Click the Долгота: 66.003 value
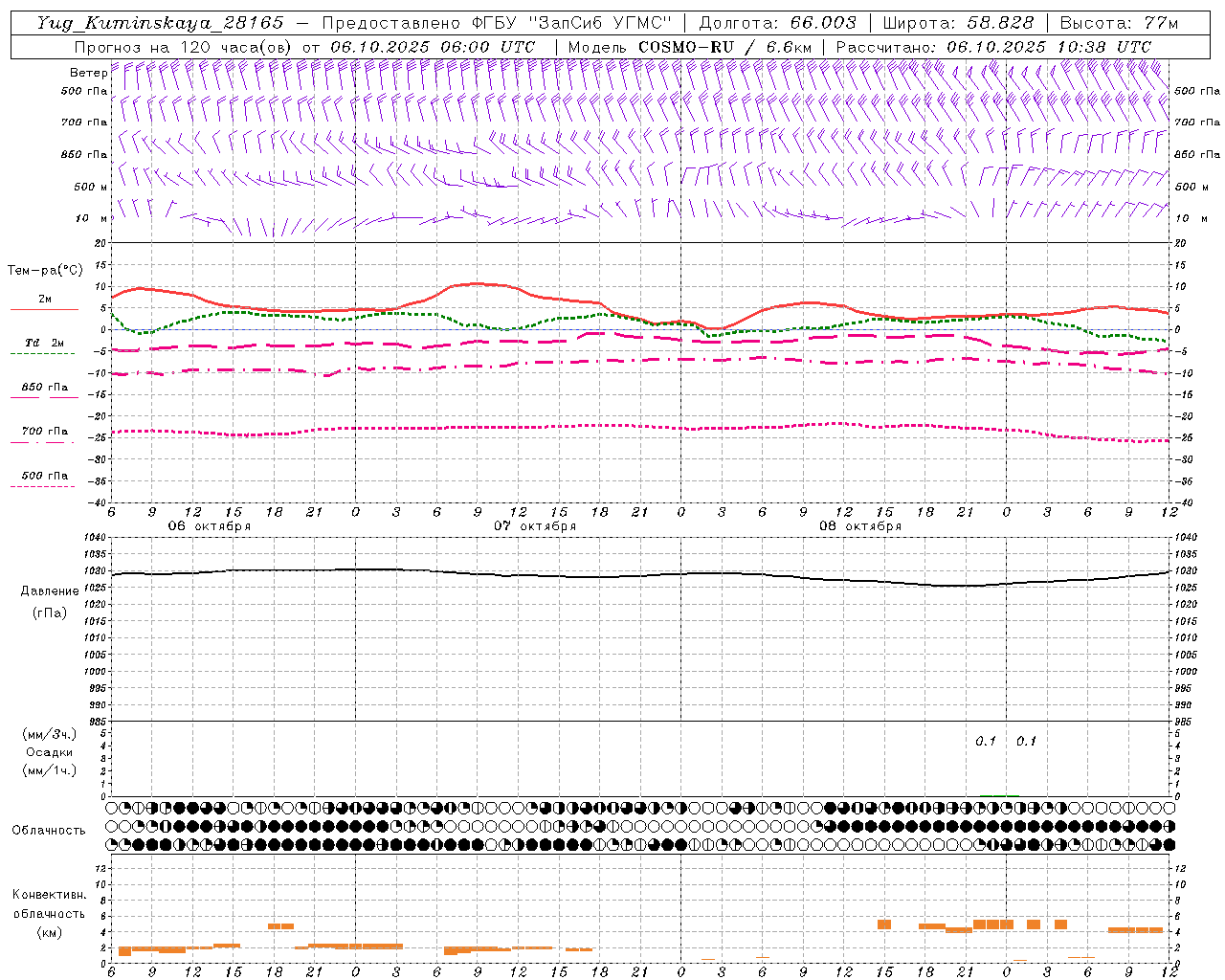Image resolution: width=1225 pixels, height=980 pixels. coord(777,23)
